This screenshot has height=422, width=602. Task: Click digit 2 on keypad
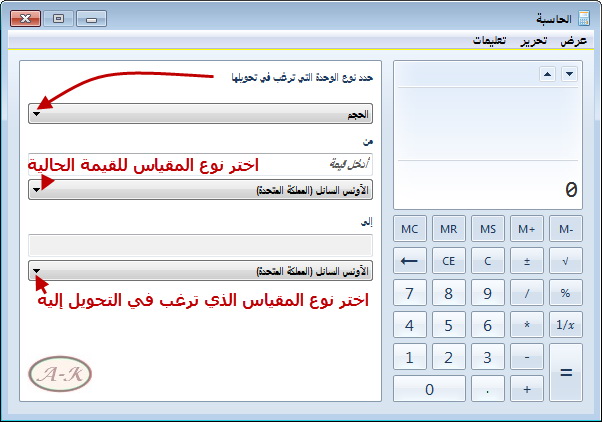[449, 357]
